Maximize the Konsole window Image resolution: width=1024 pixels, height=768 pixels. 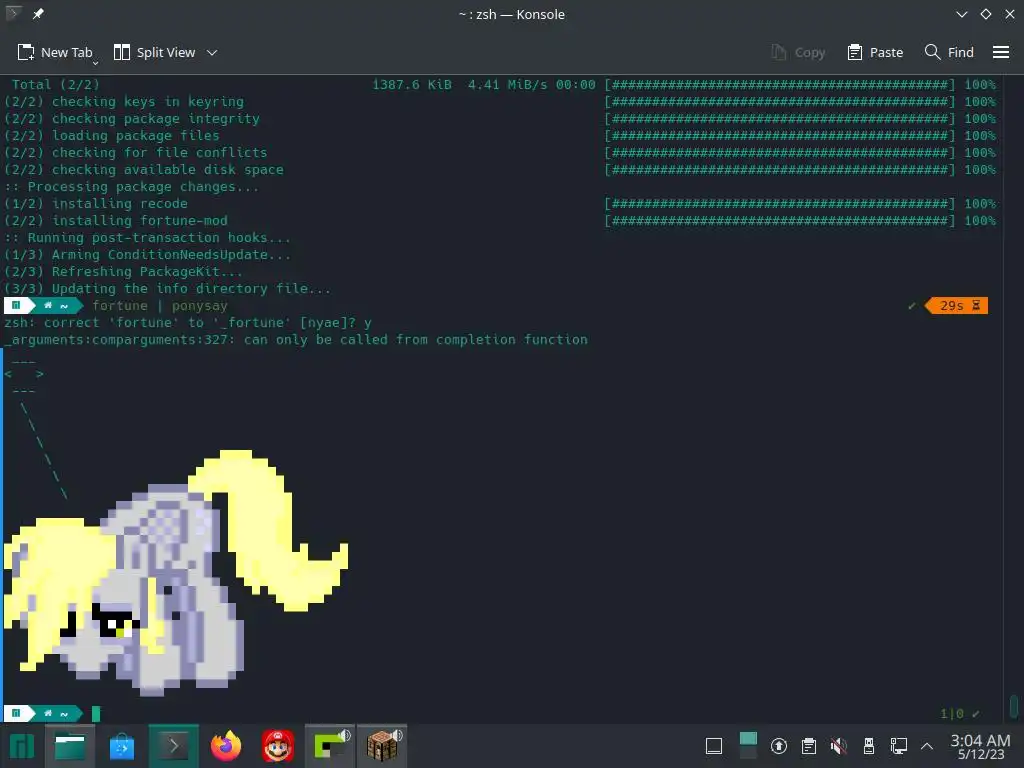tap(985, 14)
